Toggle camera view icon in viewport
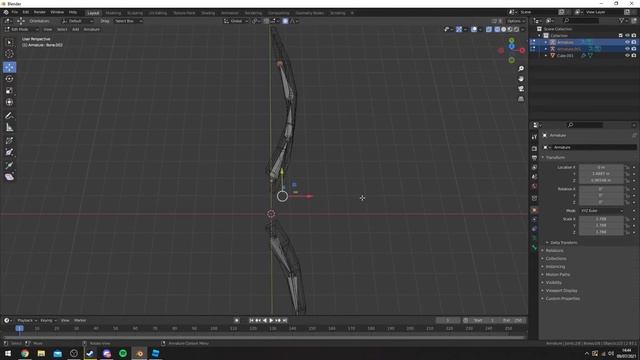Image resolution: width=640 pixels, height=360 pixels. pos(521,89)
